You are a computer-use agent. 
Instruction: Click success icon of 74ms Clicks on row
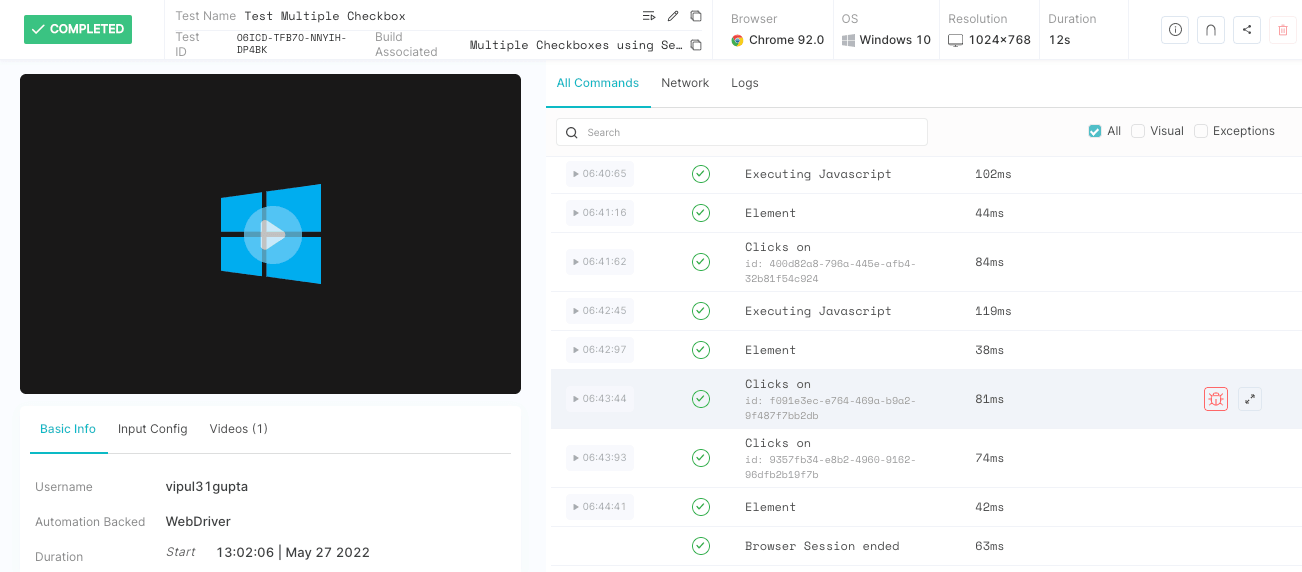coord(701,458)
